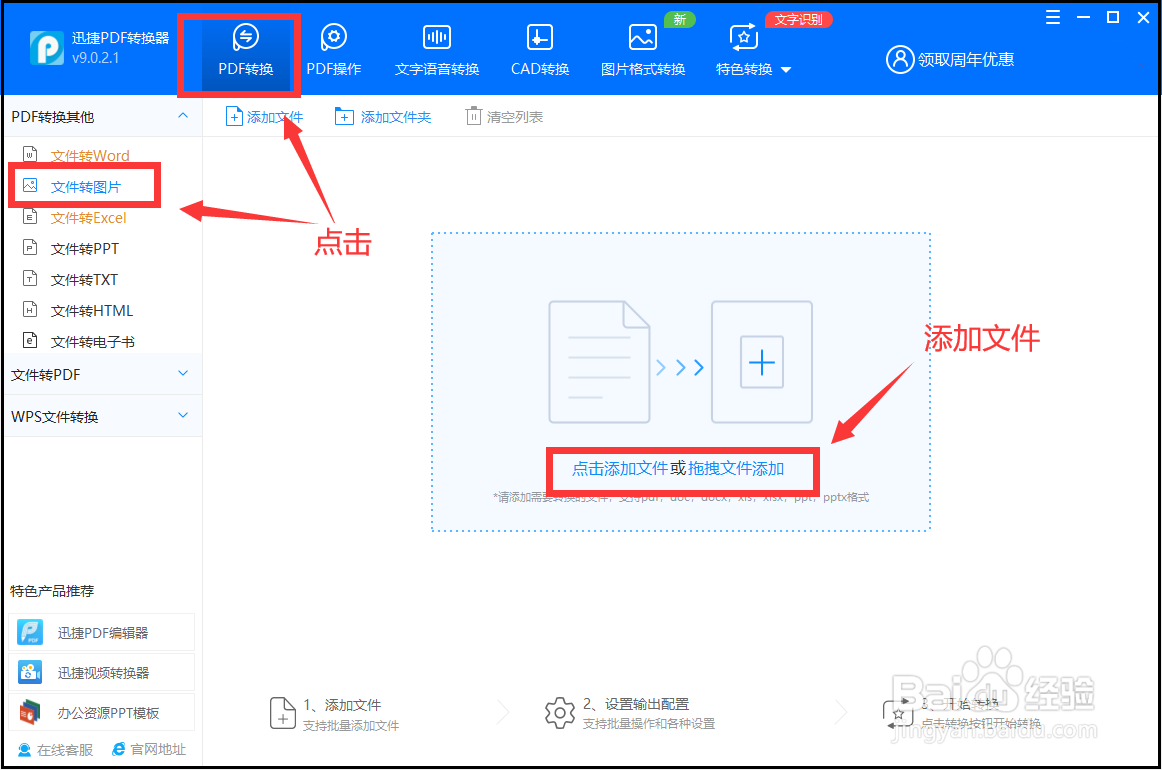The height and width of the screenshot is (770, 1162).
Task: Expand the WPS文件转换 section chevron
Action: [x=183, y=416]
